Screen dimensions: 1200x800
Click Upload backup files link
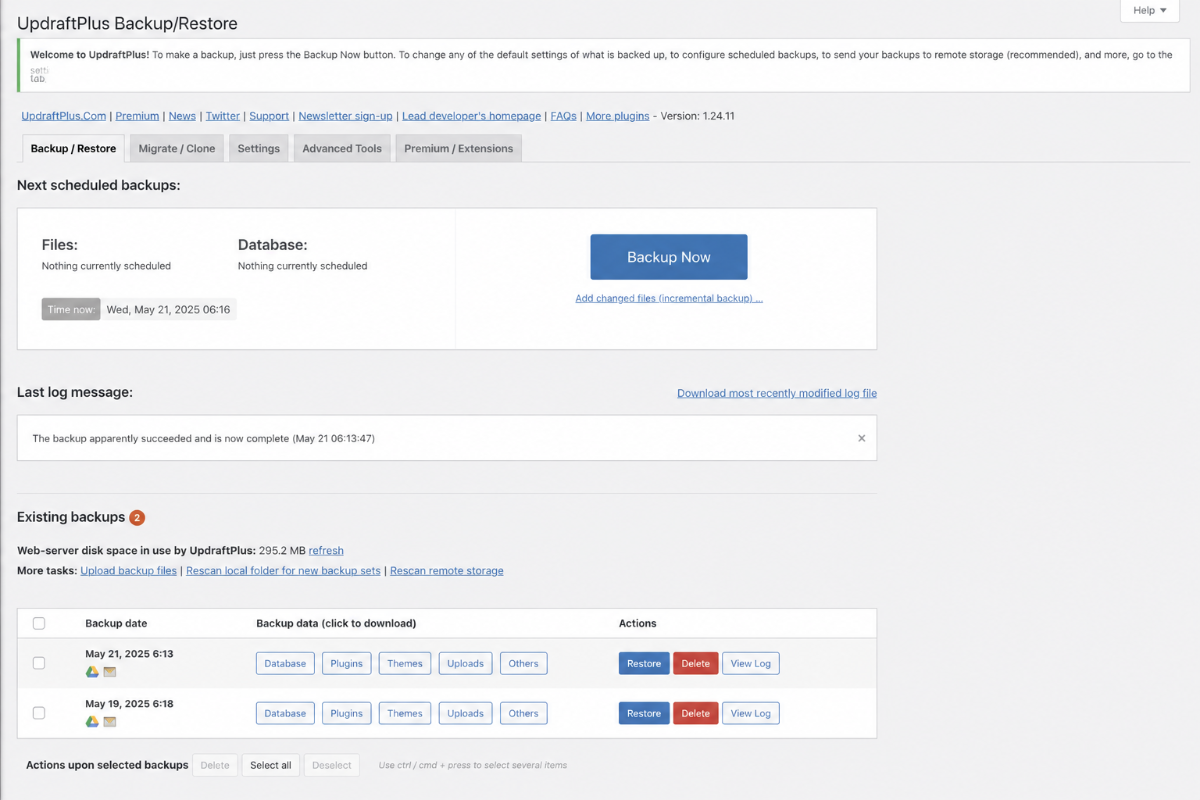[129, 571]
